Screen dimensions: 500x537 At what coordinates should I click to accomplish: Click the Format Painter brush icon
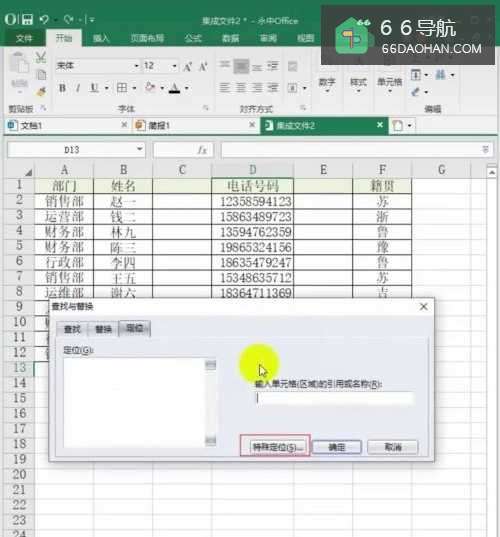click(41, 91)
